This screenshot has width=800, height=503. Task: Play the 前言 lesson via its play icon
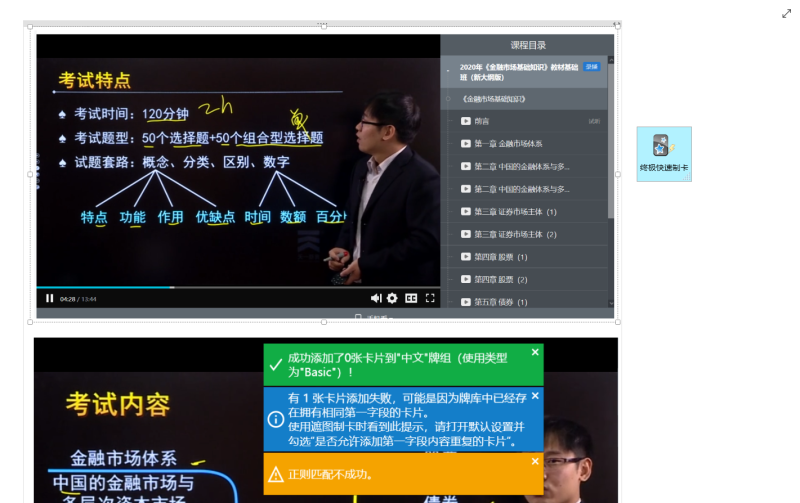pyautogui.click(x=466, y=121)
